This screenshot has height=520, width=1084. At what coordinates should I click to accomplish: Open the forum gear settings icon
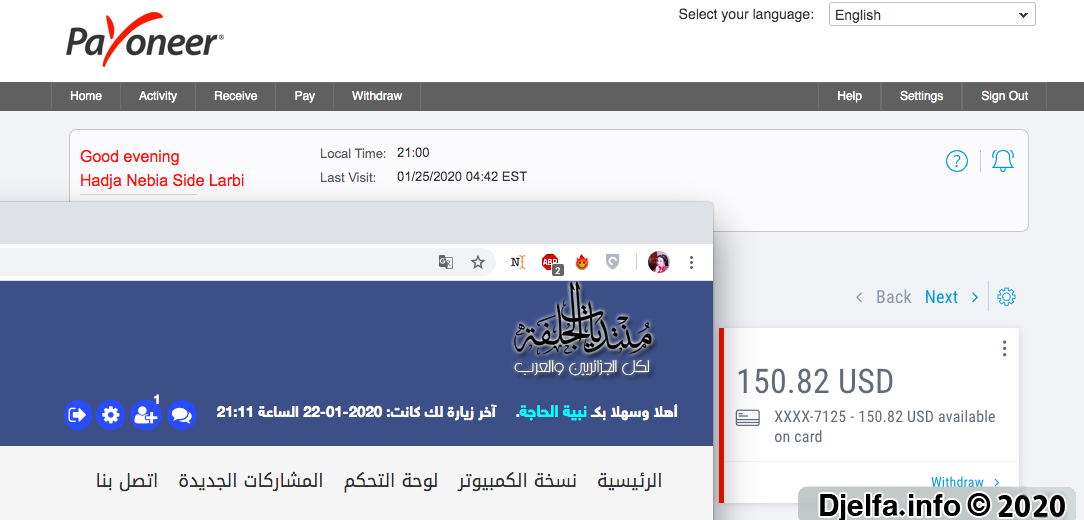point(111,415)
